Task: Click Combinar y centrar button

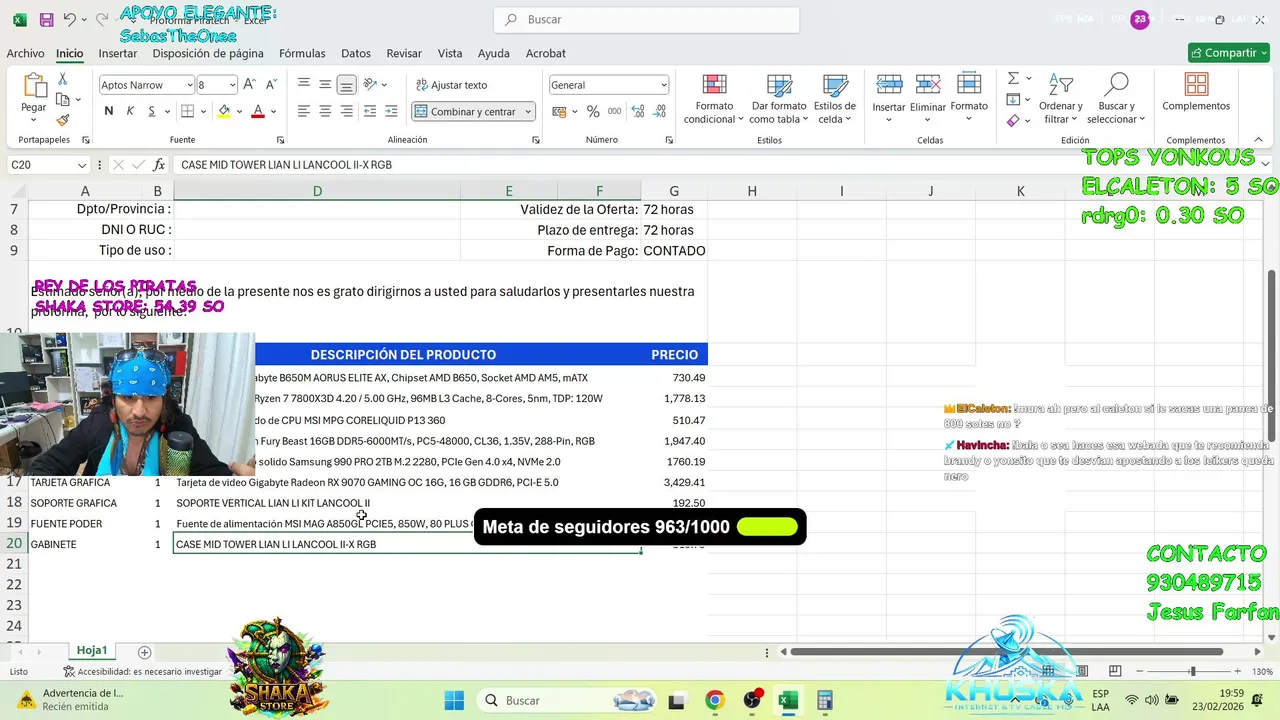Action: click(466, 112)
